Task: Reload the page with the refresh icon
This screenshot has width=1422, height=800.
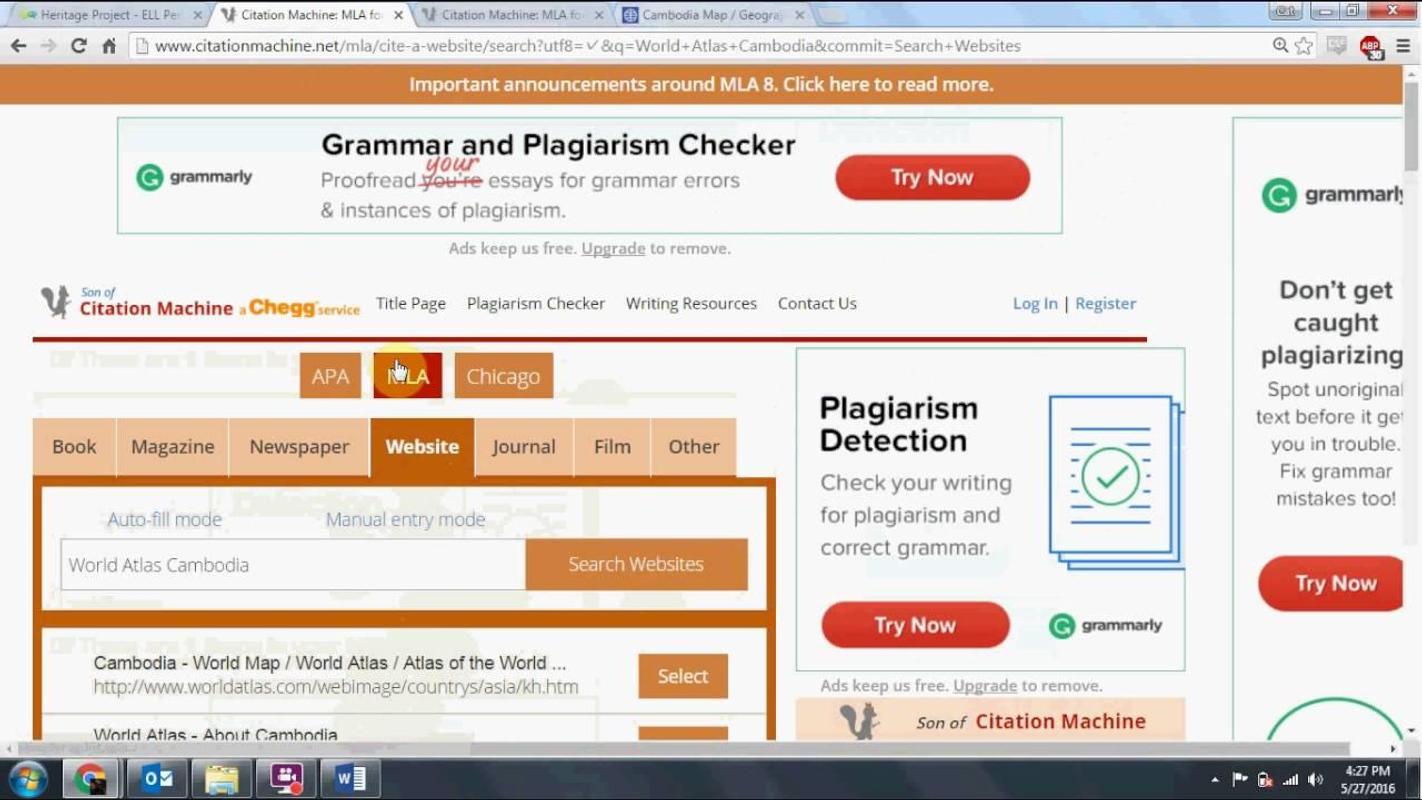Action: [78, 46]
